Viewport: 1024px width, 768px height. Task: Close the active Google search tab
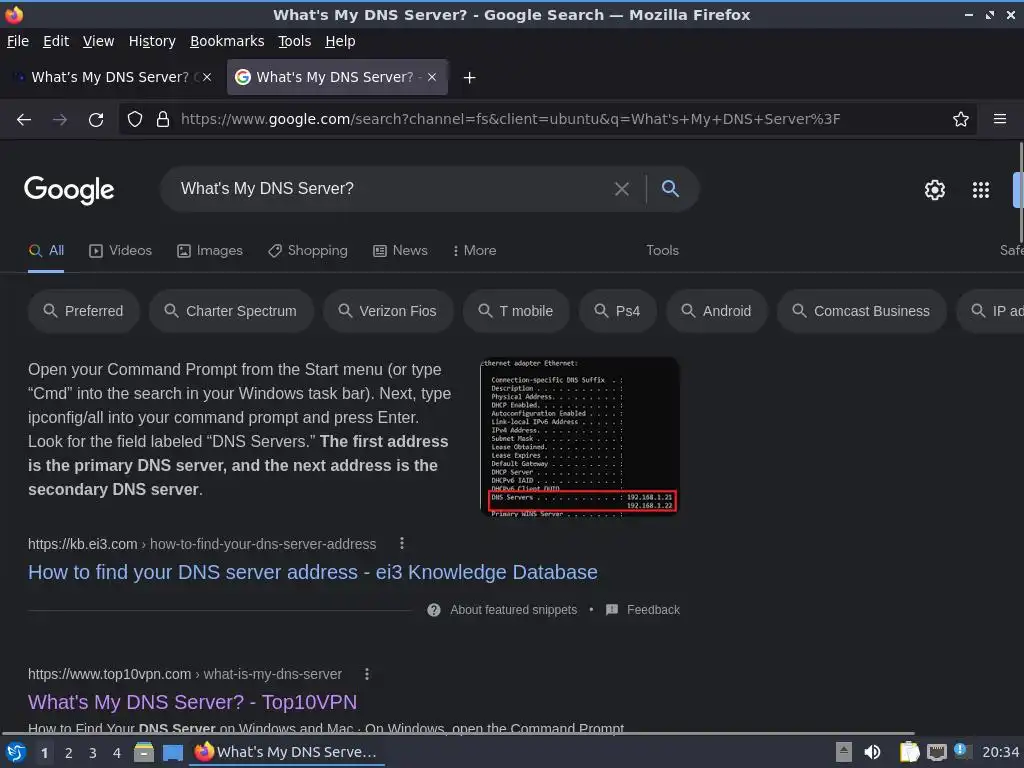click(432, 77)
